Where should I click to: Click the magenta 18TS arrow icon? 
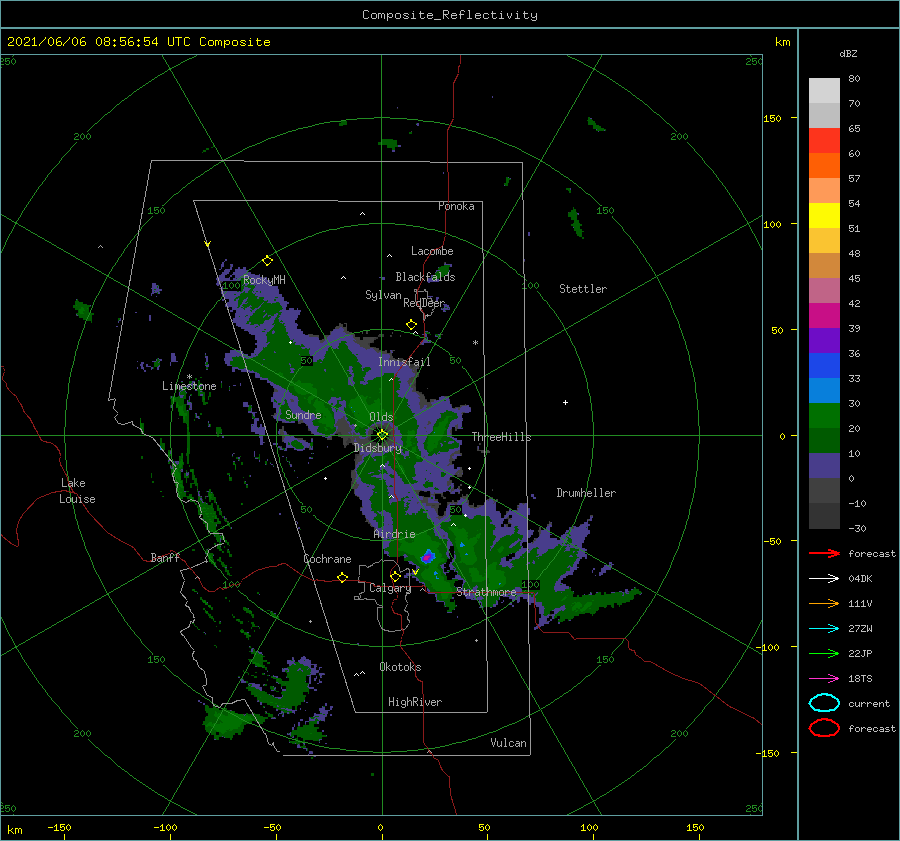point(824,679)
